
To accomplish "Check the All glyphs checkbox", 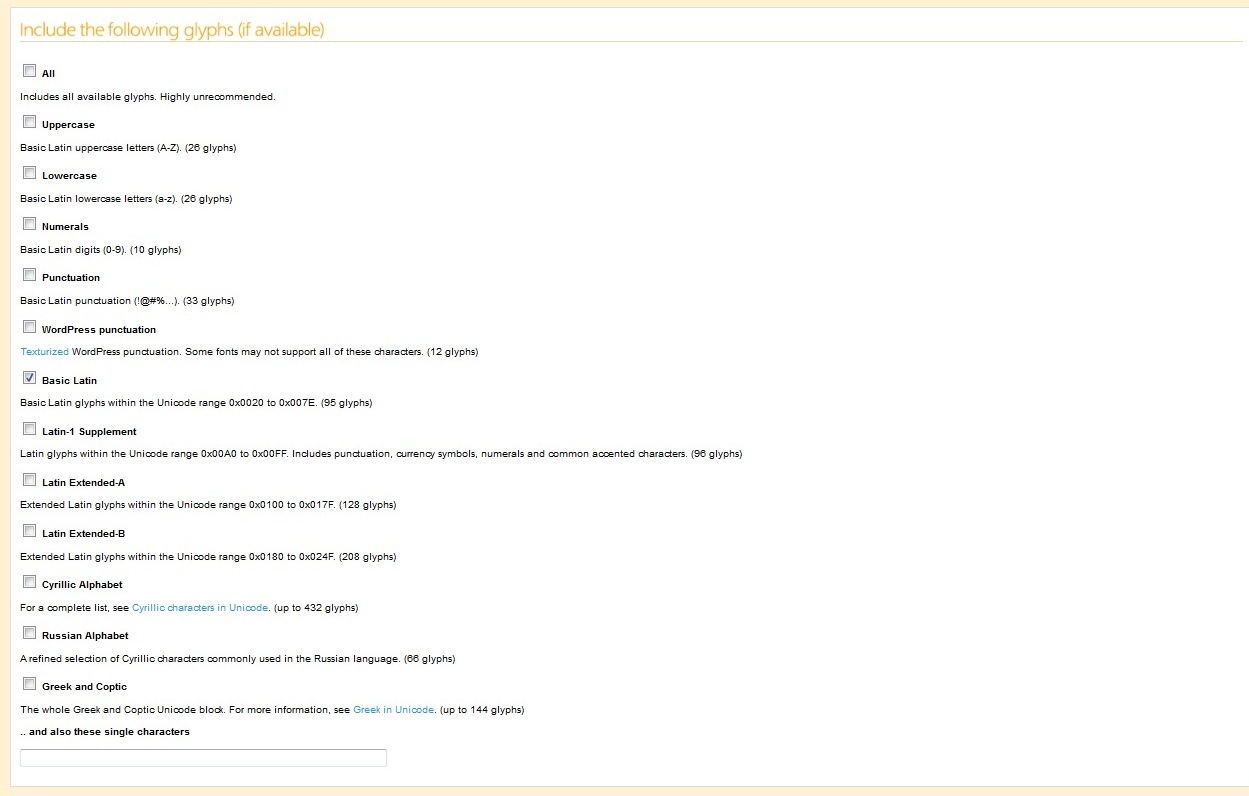I will coord(29,71).
